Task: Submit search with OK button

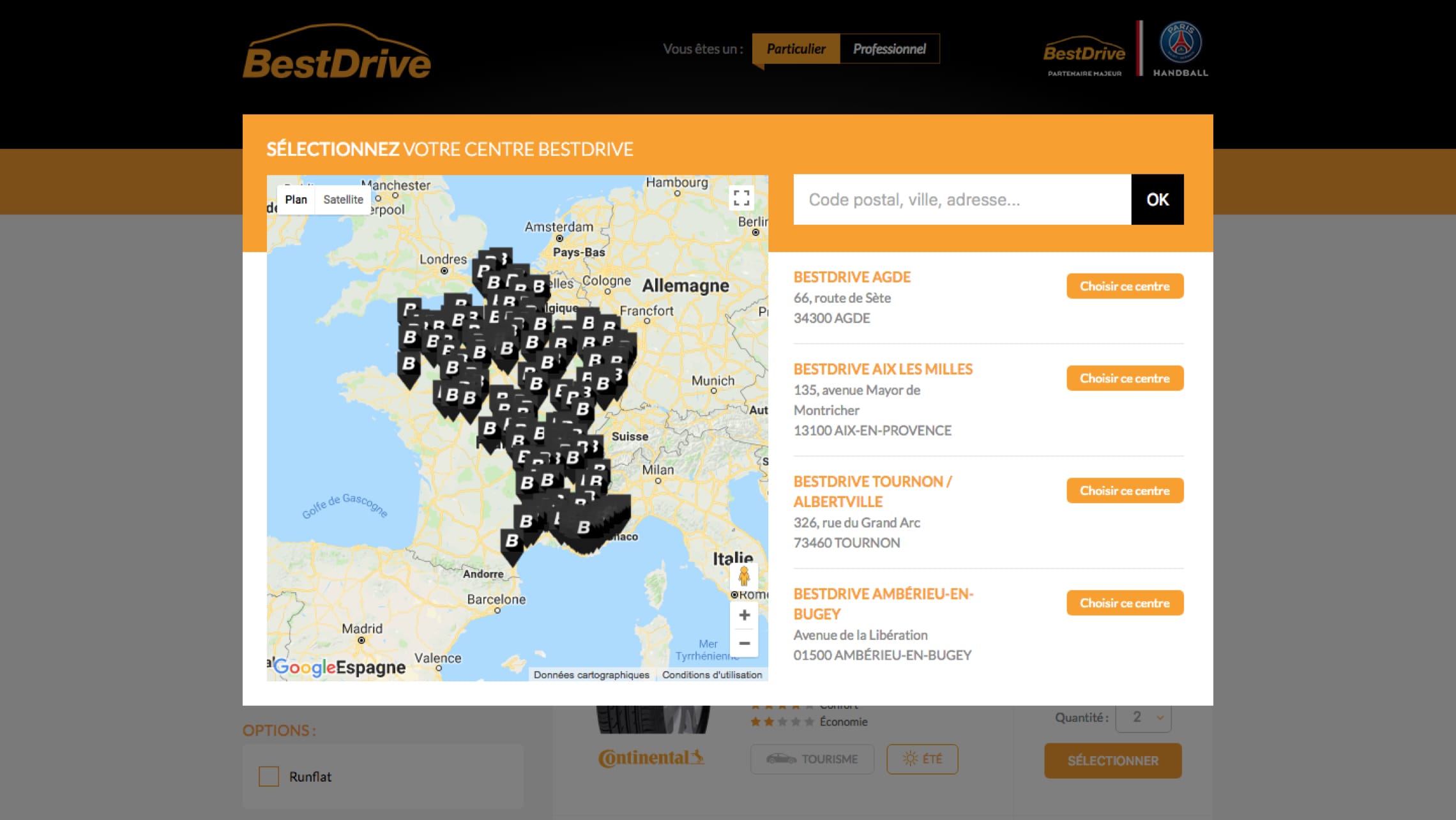Action: click(1157, 199)
